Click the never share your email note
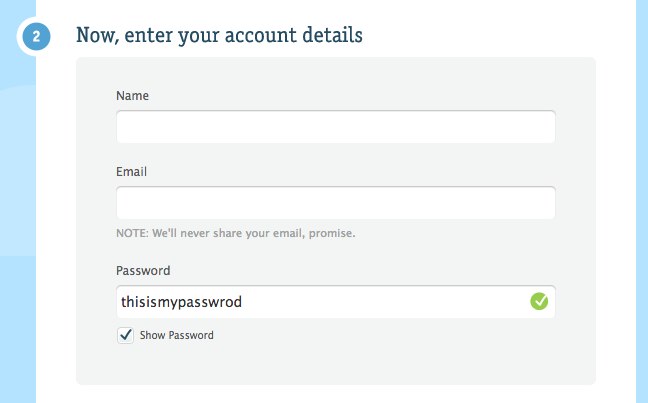The width and height of the screenshot is (648, 403). click(236, 233)
